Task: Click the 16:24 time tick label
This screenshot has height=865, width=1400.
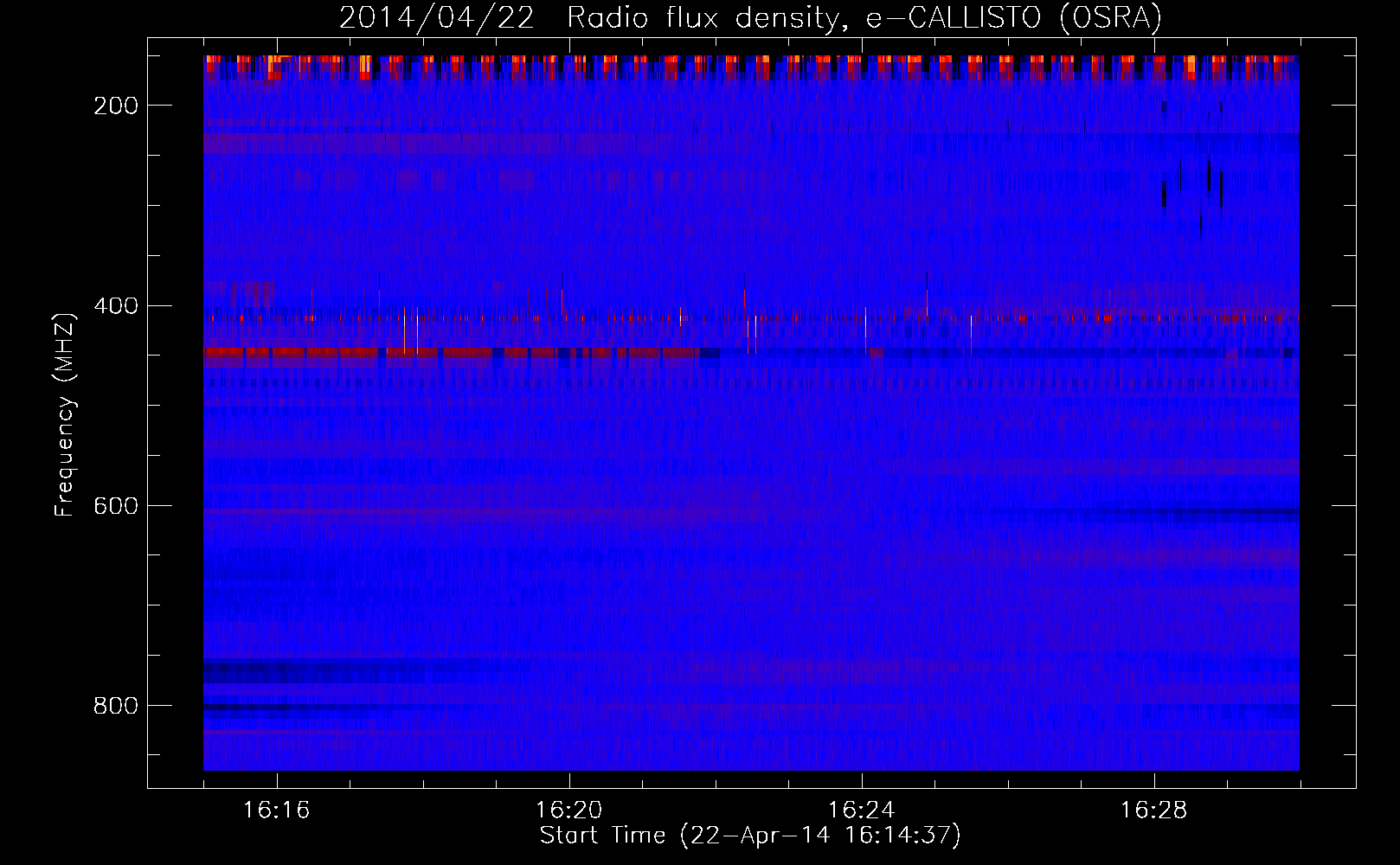Action: point(862,810)
